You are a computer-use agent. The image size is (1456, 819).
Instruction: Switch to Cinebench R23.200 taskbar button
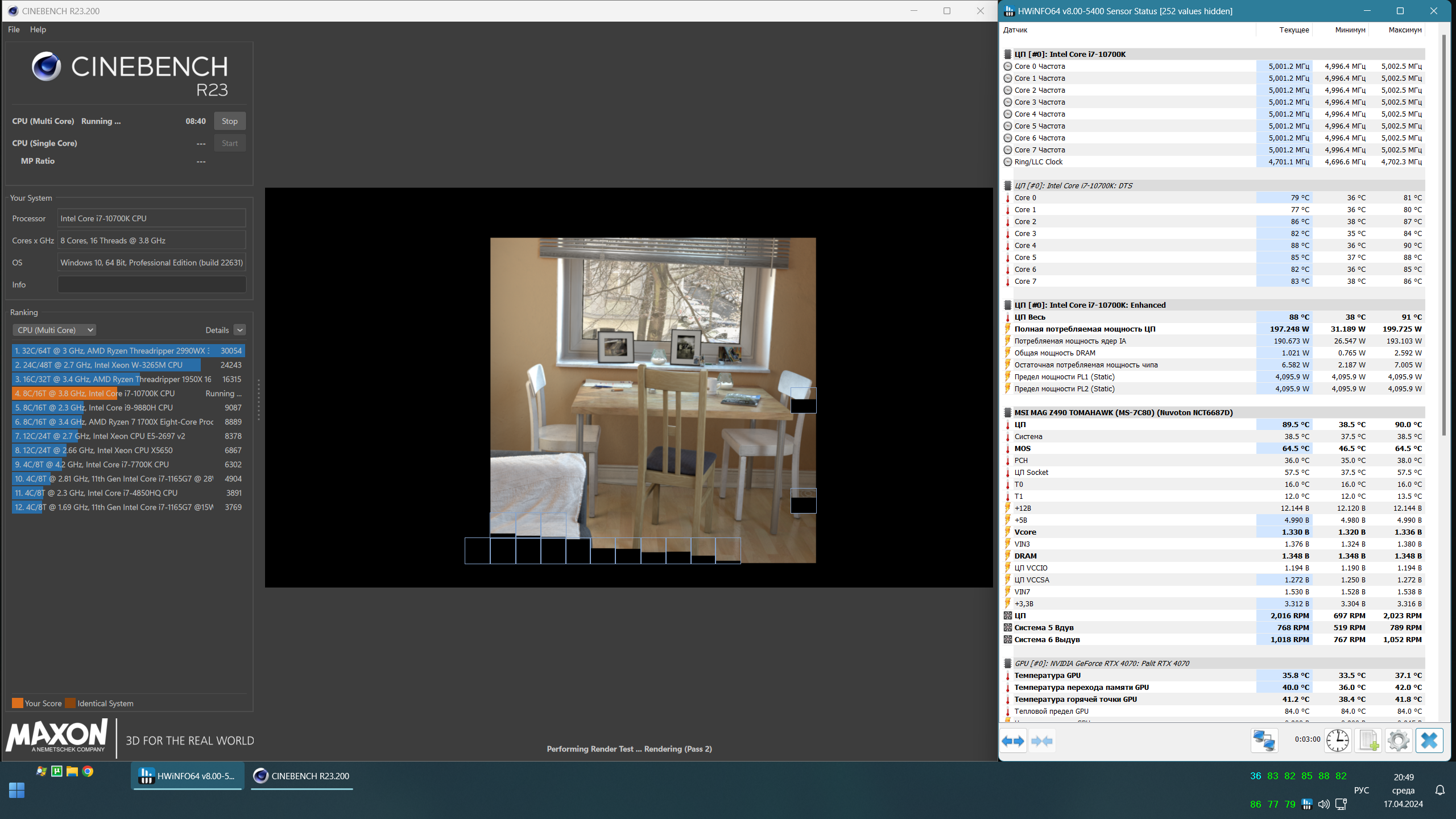302,776
